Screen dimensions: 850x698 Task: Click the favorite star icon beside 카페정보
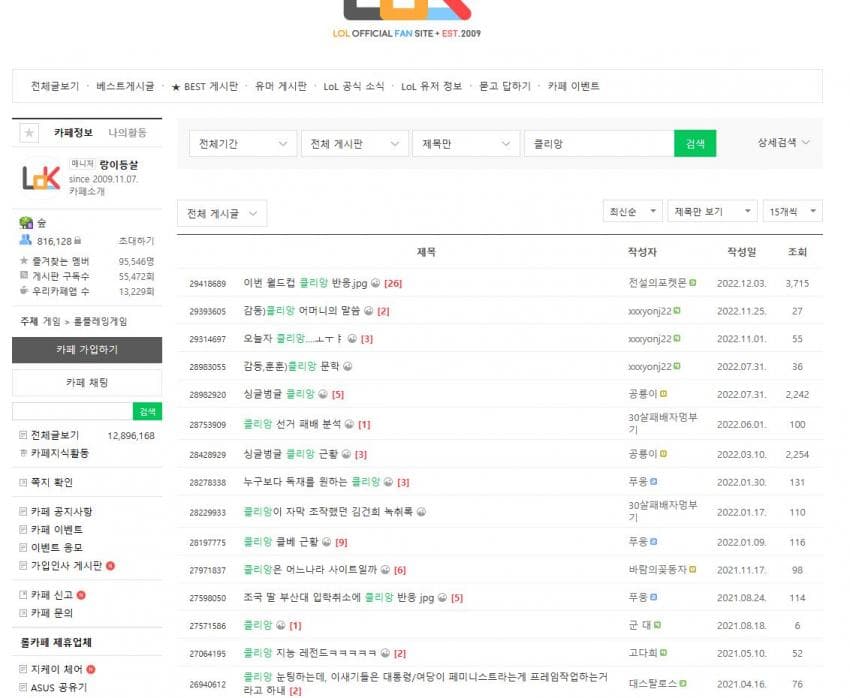29,133
